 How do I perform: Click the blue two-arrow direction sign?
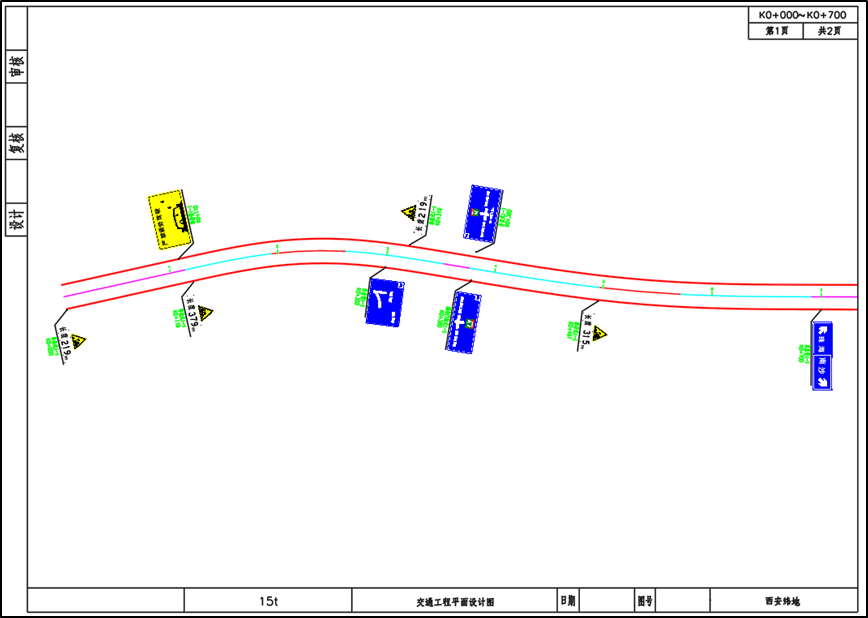coord(821,355)
